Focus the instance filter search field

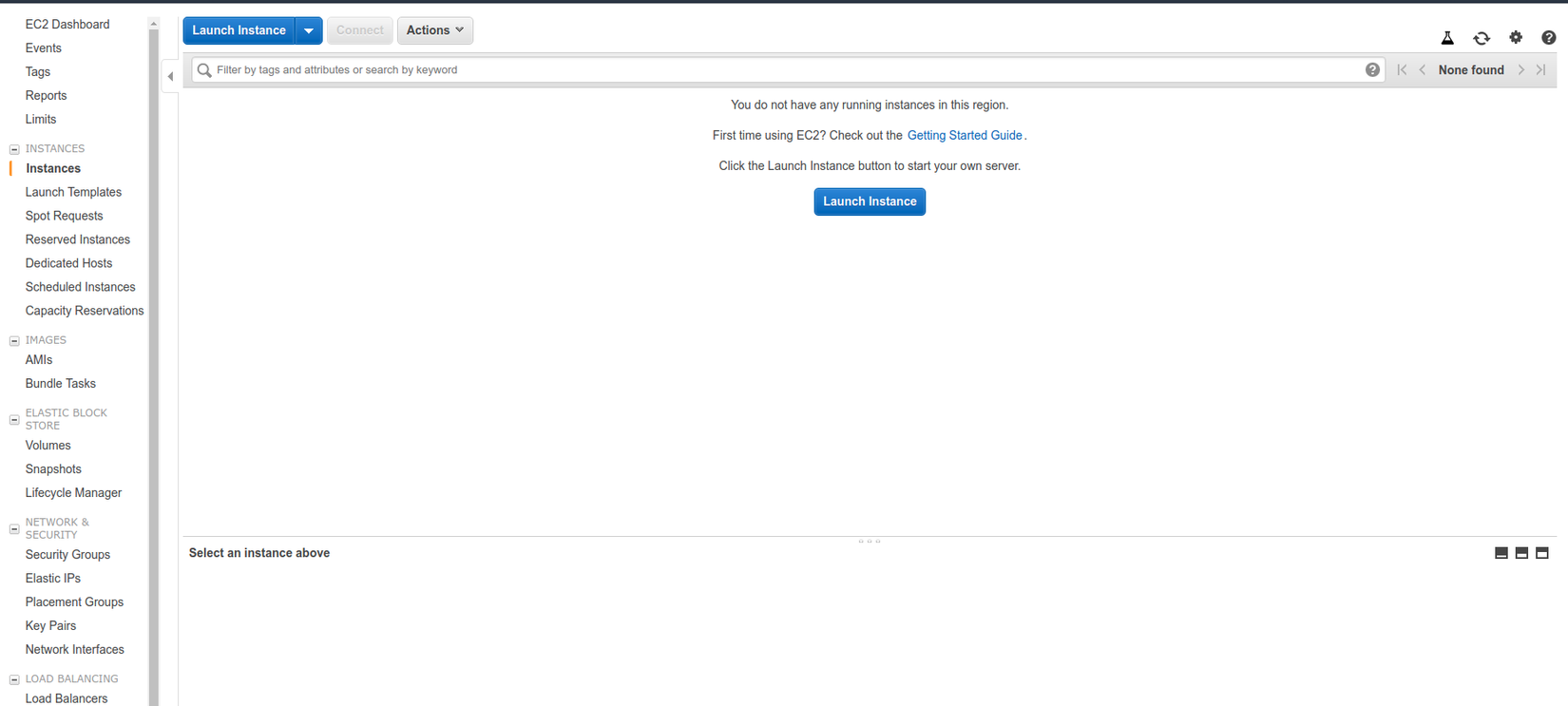point(788,69)
